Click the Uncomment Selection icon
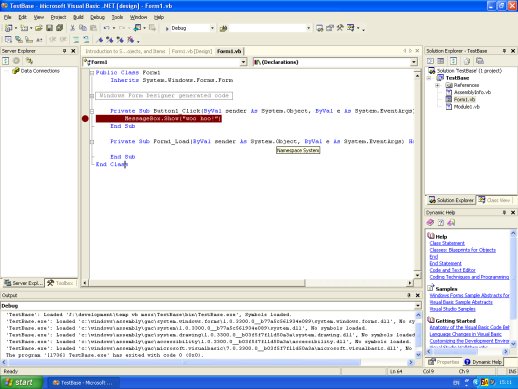 tap(86, 40)
